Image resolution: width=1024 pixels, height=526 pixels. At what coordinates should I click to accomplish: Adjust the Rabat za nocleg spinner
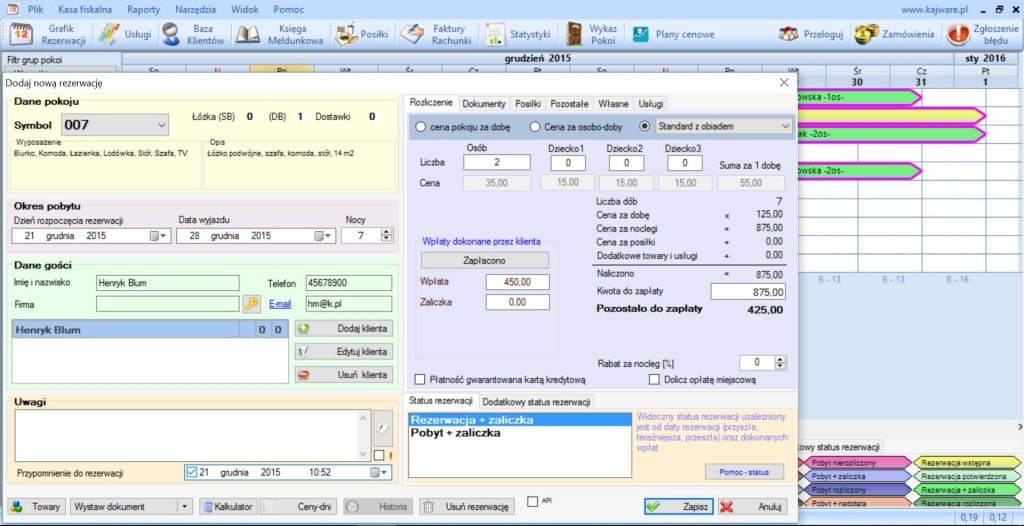(780, 363)
